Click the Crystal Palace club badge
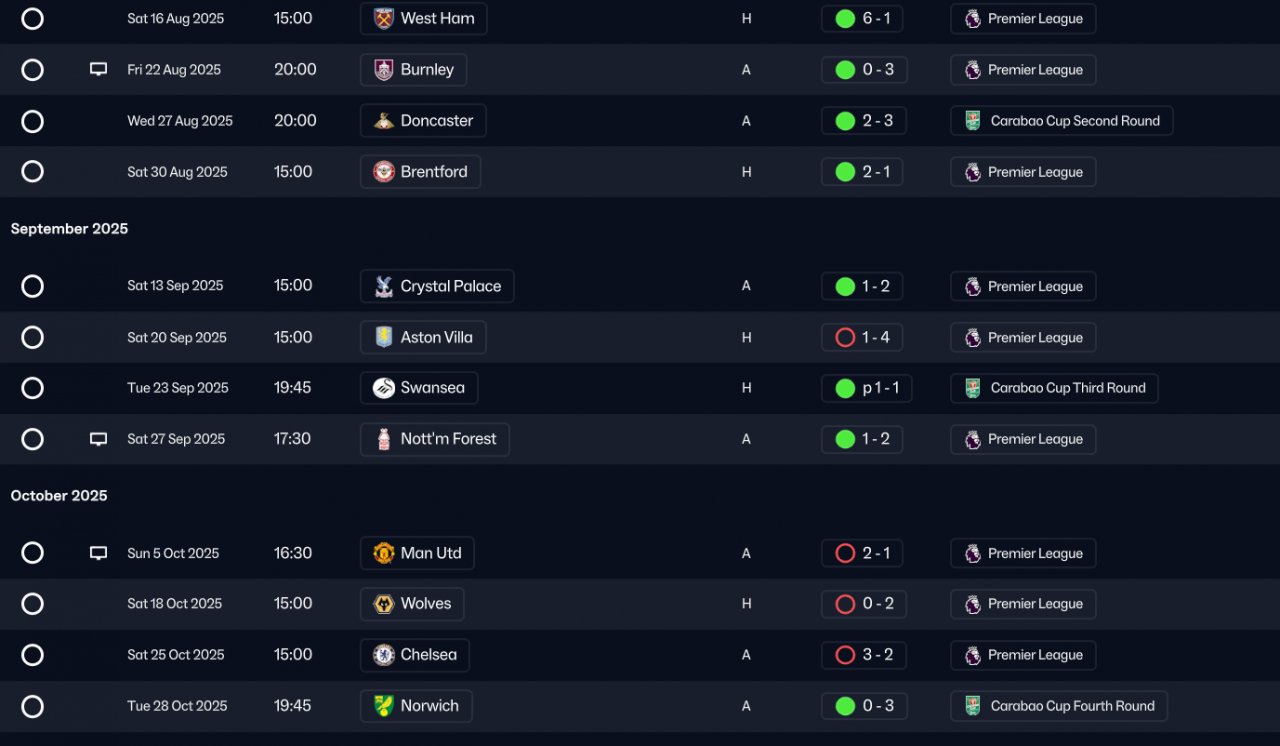Viewport: 1280px width, 746px height. [384, 286]
